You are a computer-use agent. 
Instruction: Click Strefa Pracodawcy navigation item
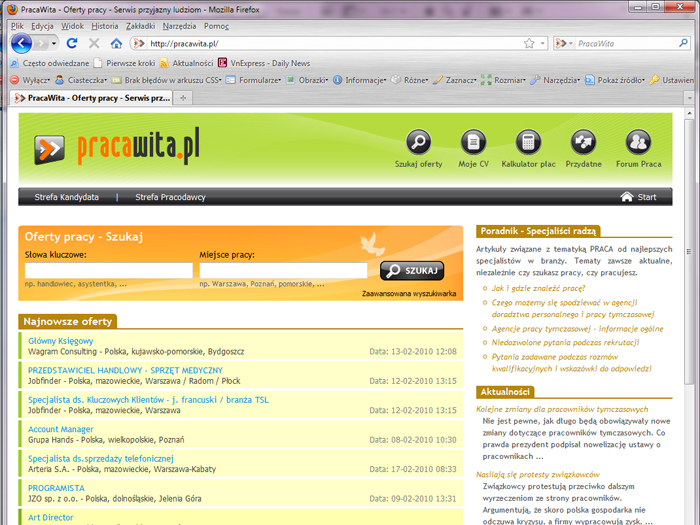point(170,197)
